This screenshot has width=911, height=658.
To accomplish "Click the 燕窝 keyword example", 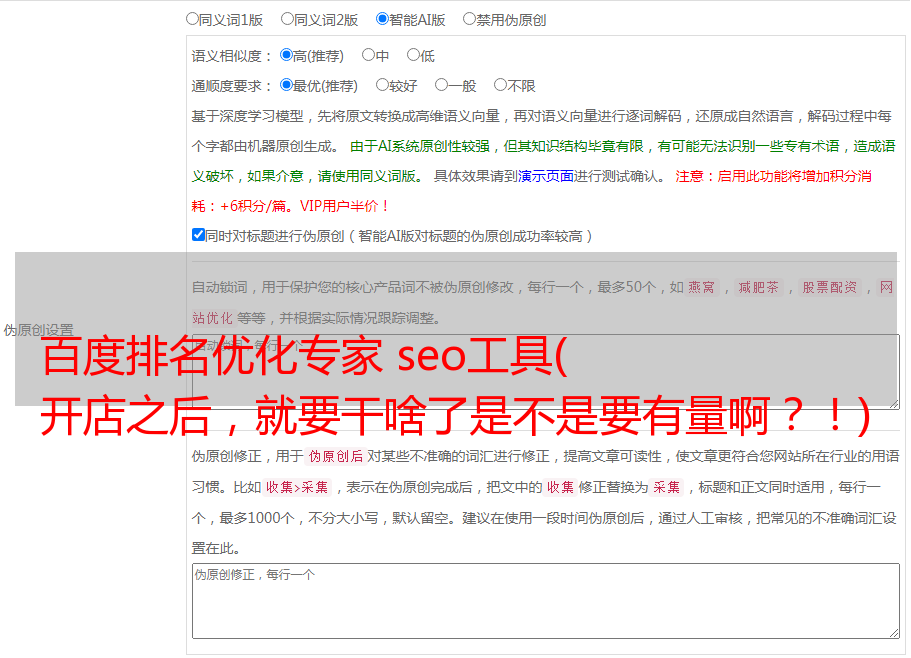I will click(701, 287).
